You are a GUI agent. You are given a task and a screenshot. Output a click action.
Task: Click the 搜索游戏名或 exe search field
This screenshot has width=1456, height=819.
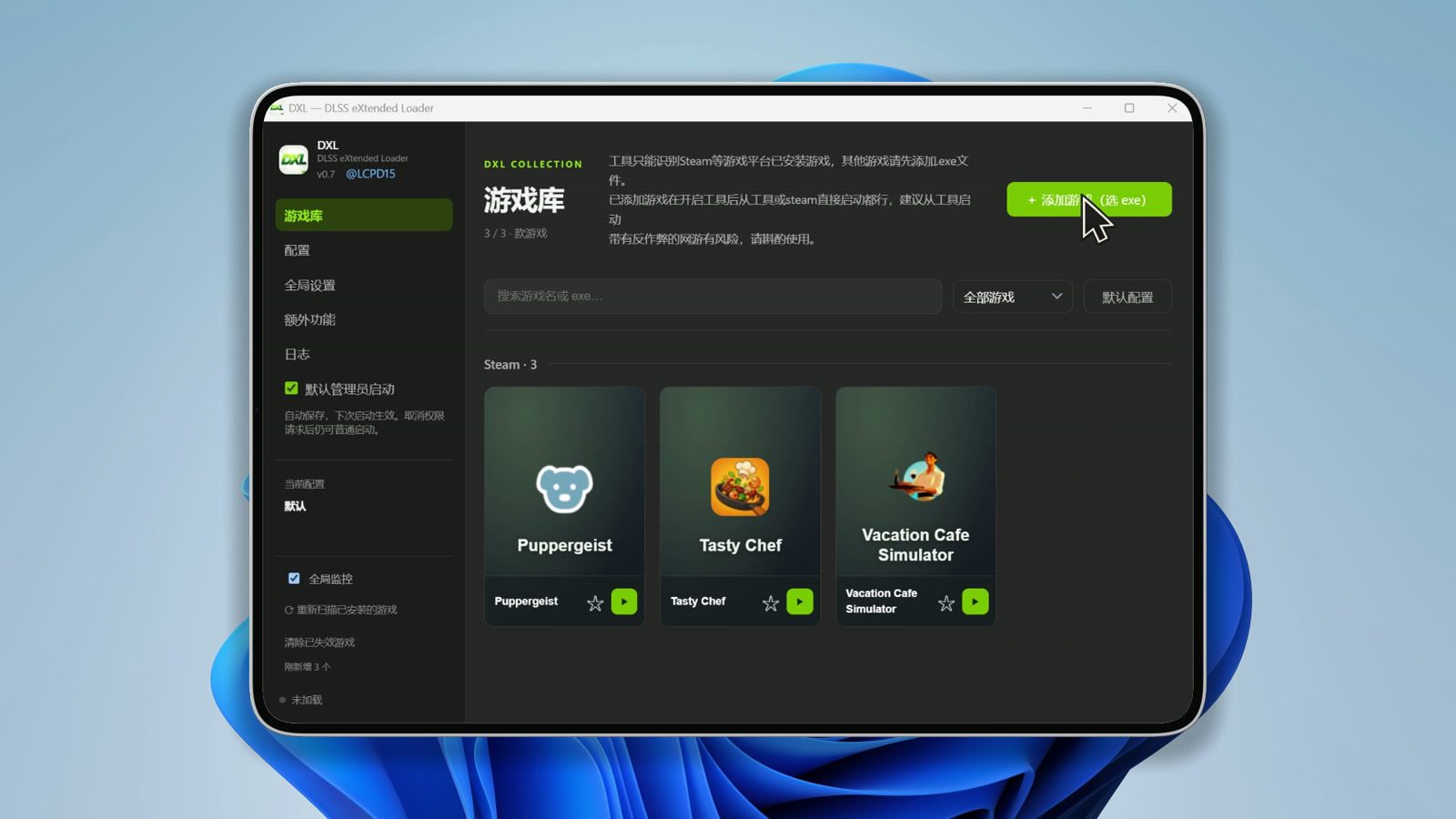(713, 296)
